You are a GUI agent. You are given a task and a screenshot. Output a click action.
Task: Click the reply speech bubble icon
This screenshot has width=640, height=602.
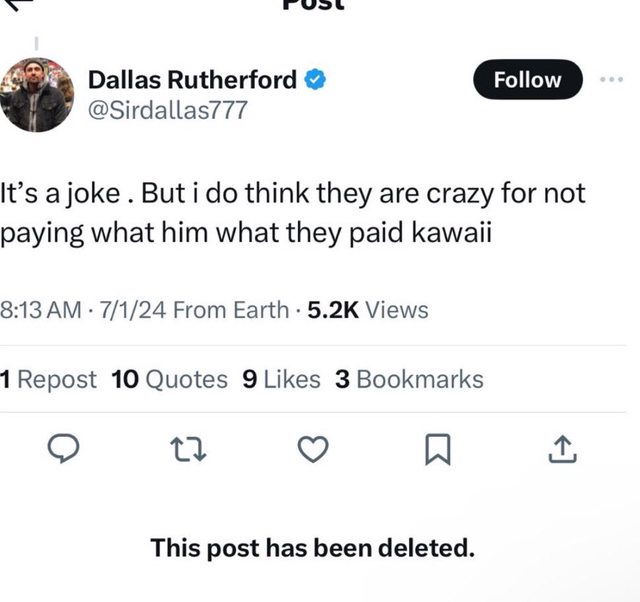click(x=64, y=453)
